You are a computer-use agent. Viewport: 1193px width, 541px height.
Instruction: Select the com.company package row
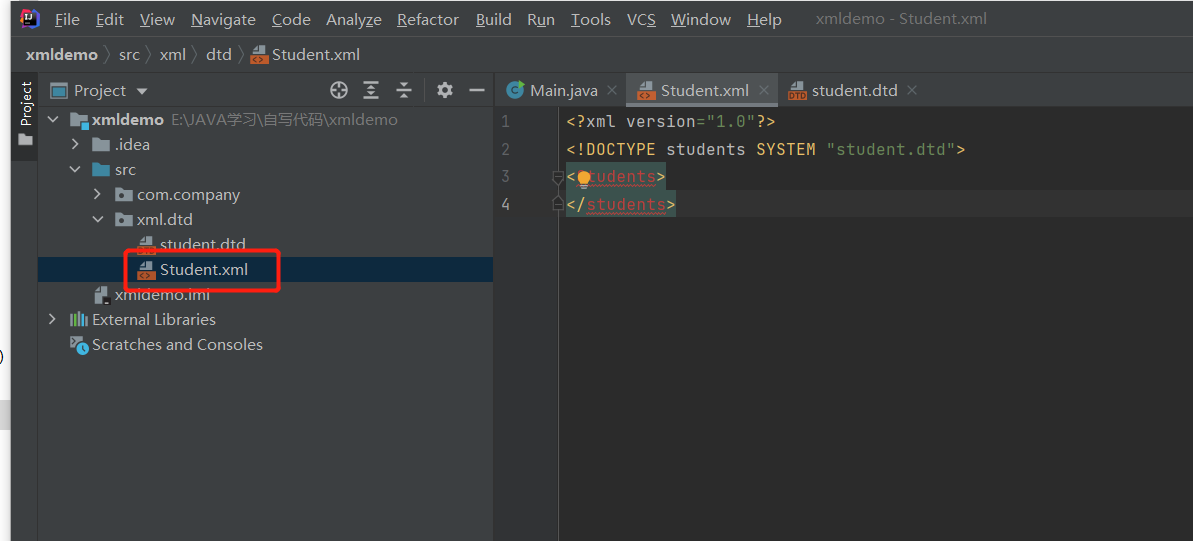[266, 194]
